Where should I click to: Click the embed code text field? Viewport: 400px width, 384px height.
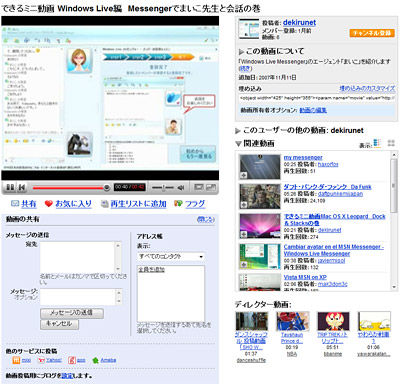click(x=317, y=98)
